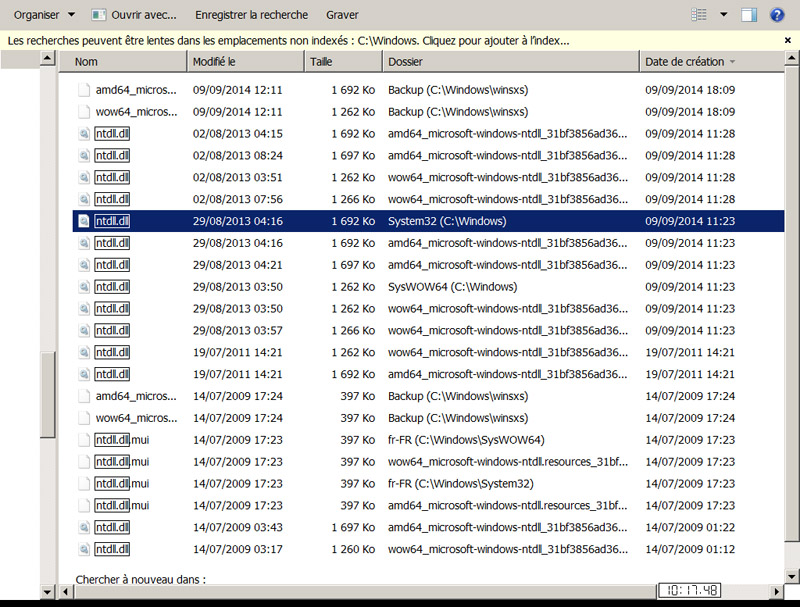Click the horizontal scrollbar right arrow
This screenshot has height=607, width=800.
(777, 592)
